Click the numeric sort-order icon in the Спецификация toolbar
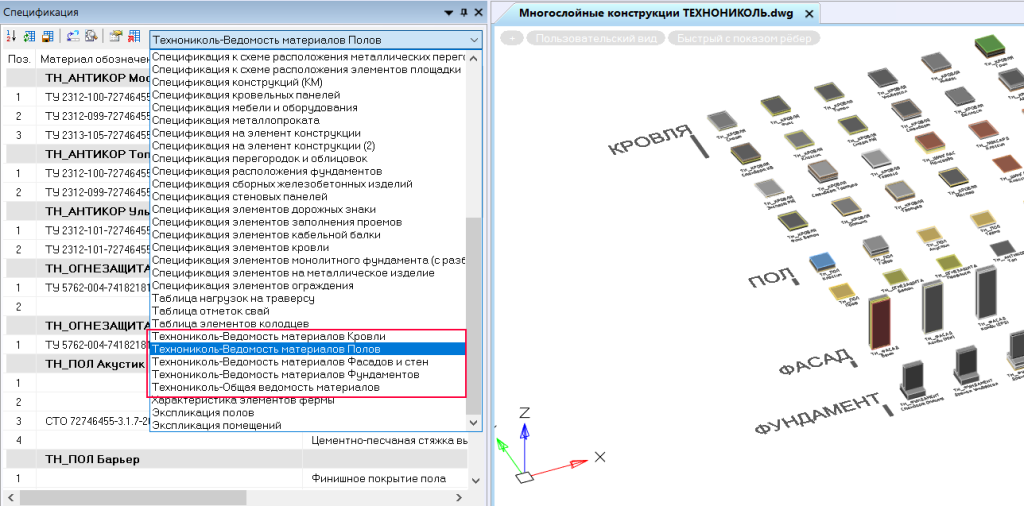1024x506 pixels. (11, 37)
